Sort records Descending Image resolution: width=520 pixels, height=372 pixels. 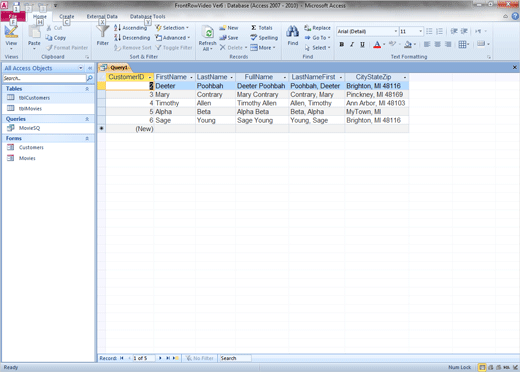[x=132, y=38]
